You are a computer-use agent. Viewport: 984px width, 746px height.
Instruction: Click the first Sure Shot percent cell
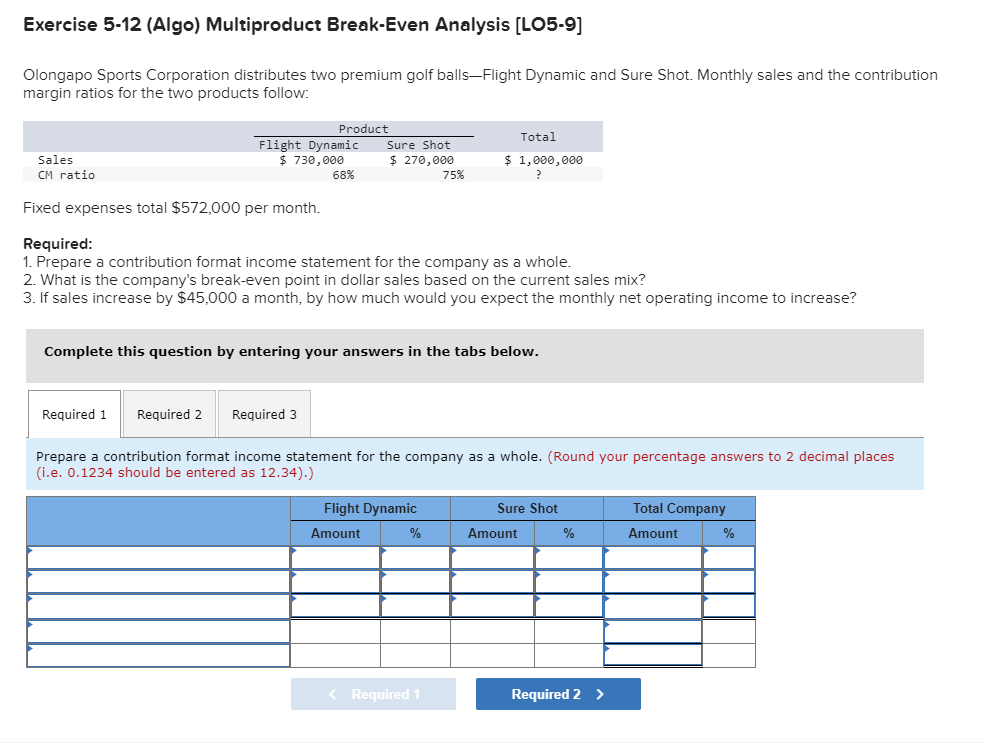coord(568,557)
